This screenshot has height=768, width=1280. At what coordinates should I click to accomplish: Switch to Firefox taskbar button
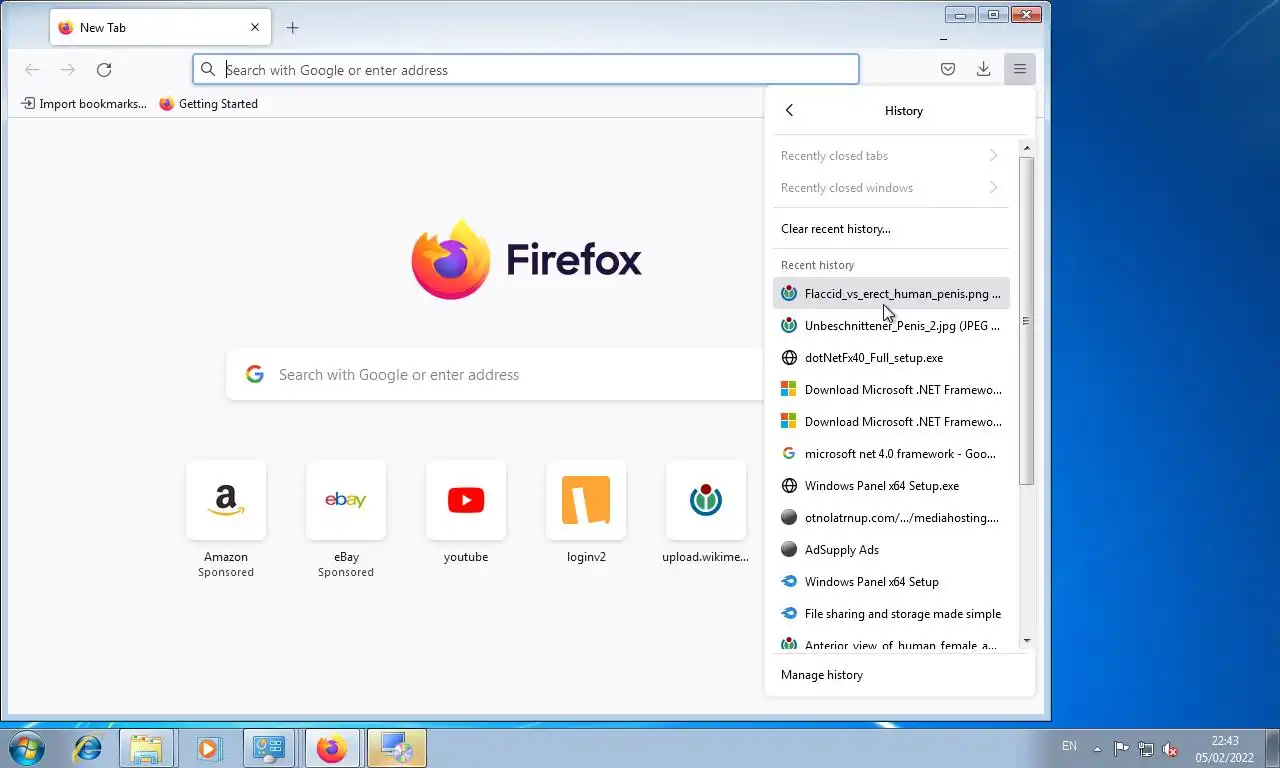tap(332, 748)
